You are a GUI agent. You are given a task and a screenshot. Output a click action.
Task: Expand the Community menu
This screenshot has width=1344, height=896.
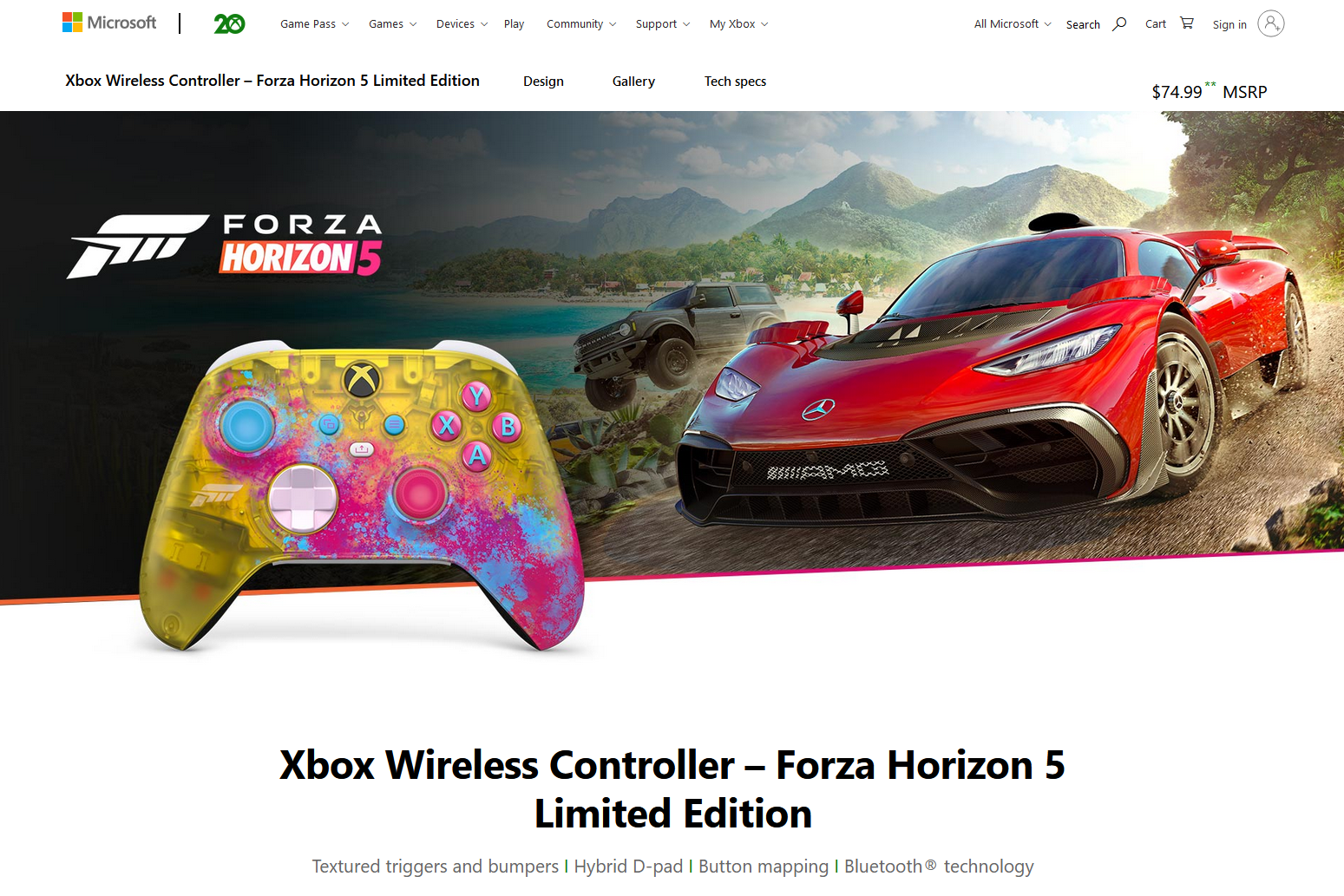click(x=581, y=24)
